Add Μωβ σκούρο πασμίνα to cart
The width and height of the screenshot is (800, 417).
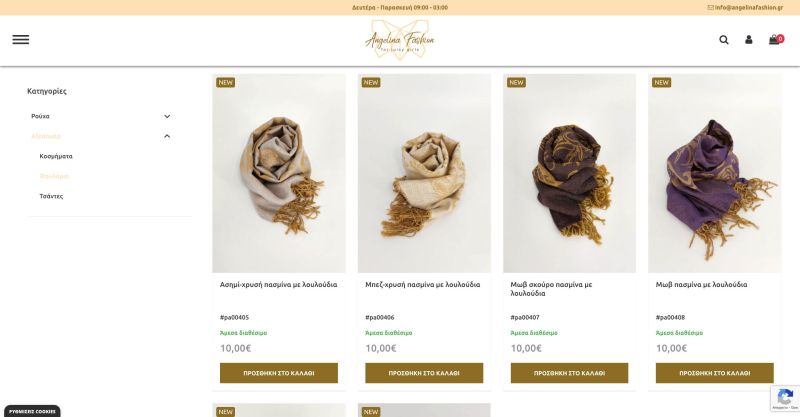tap(569, 373)
